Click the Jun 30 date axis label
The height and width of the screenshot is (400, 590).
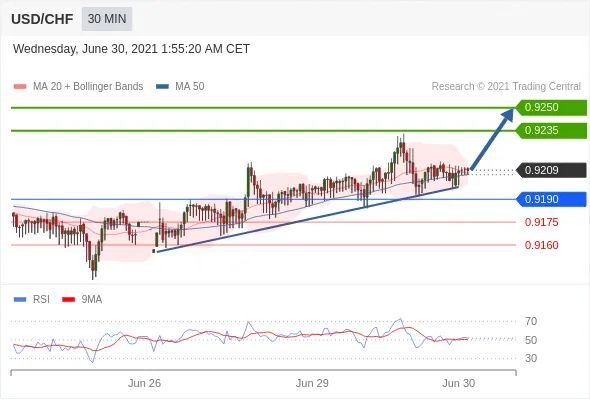pyautogui.click(x=458, y=383)
